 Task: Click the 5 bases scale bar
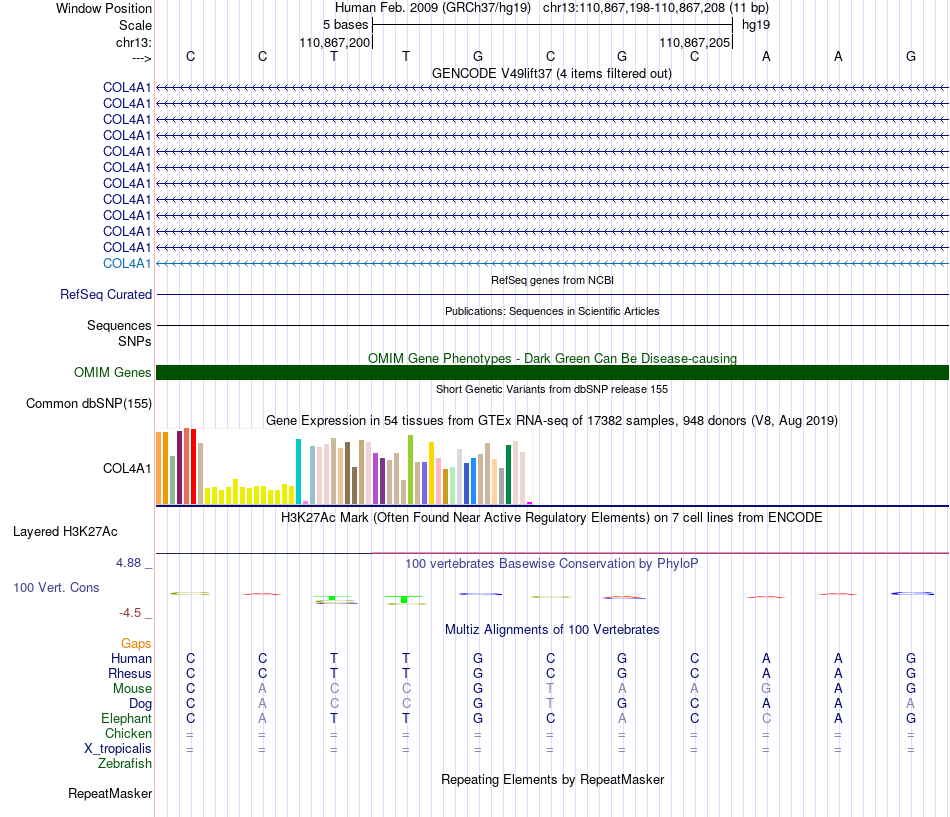coord(553,25)
